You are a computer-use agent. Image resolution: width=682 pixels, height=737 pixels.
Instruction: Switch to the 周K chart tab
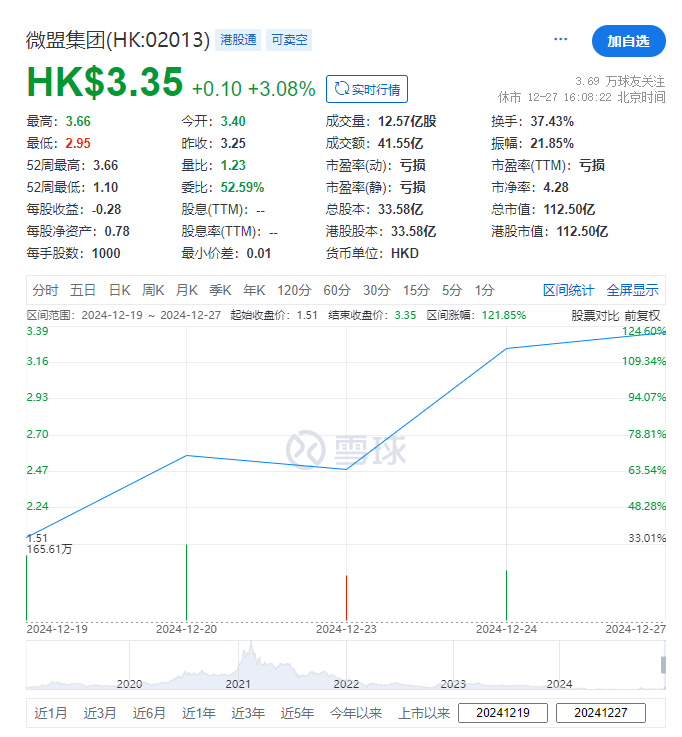pyautogui.click(x=153, y=290)
